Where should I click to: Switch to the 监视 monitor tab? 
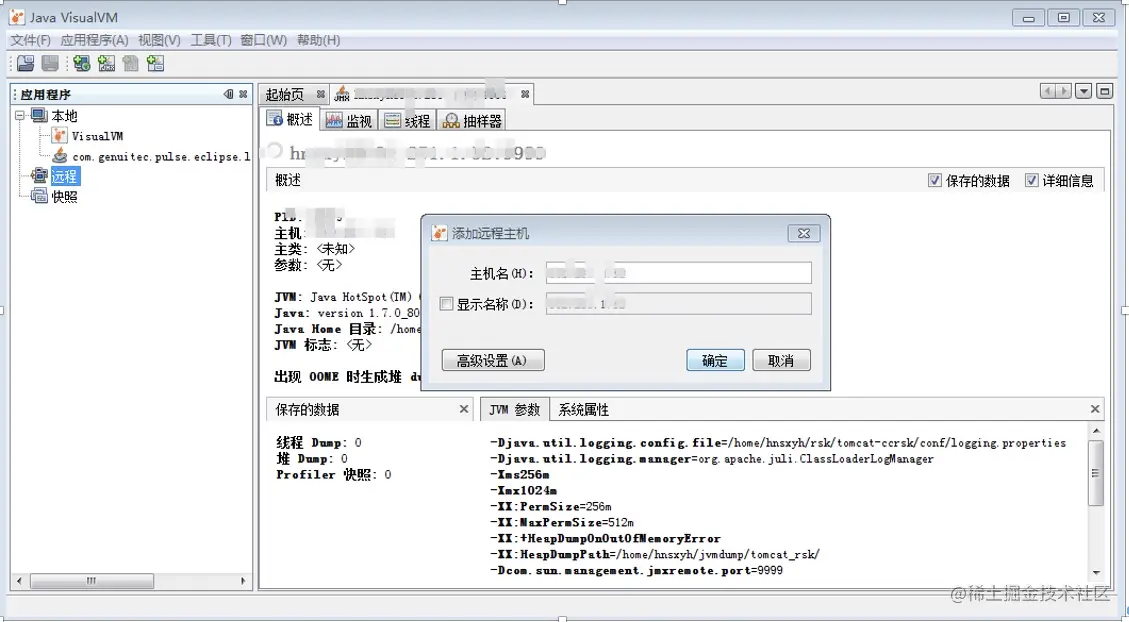coord(349,121)
